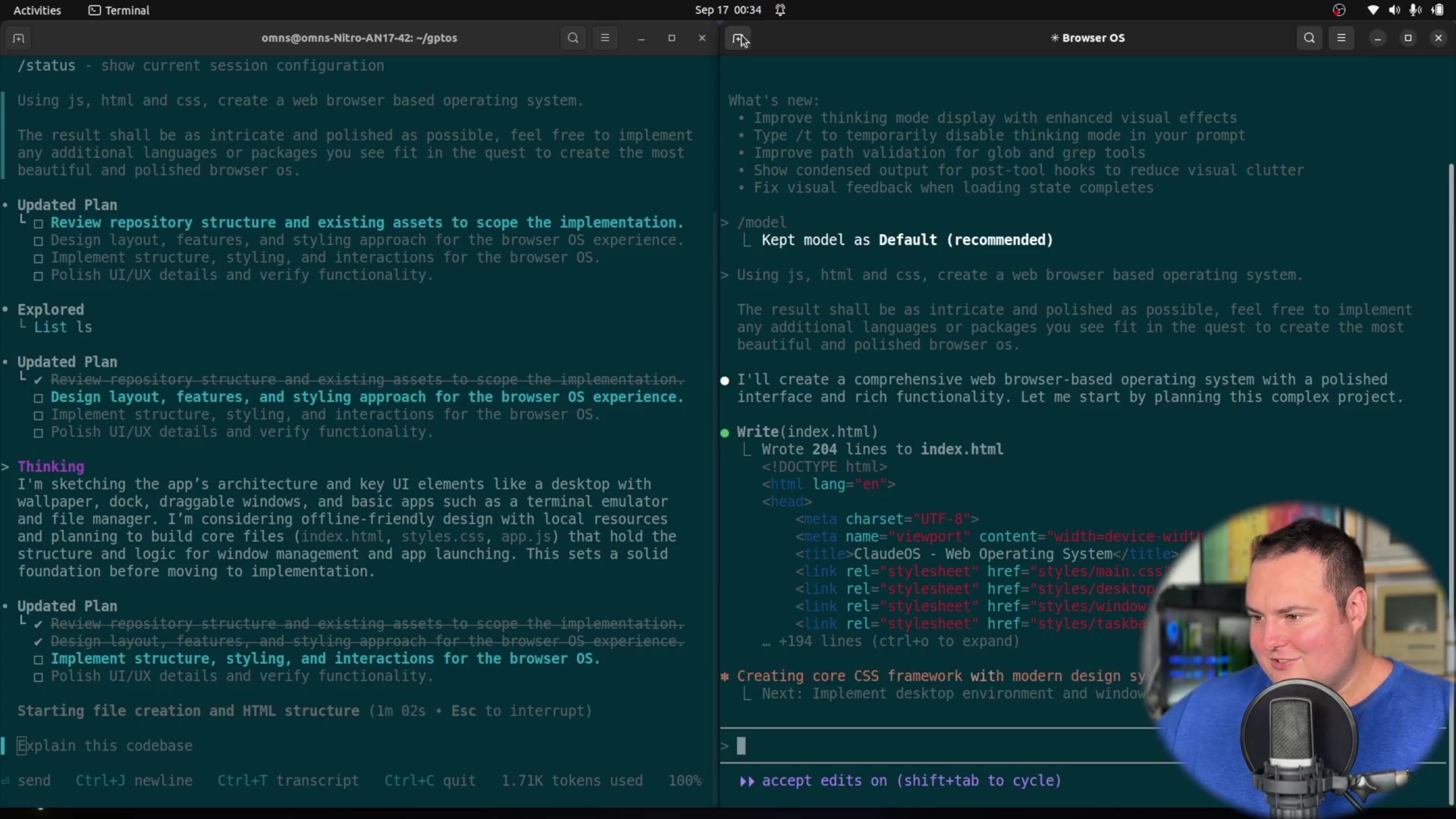The width and height of the screenshot is (1456, 819).
Task: Click 'Kept model as Default (recommended)' line
Action: [x=907, y=240]
